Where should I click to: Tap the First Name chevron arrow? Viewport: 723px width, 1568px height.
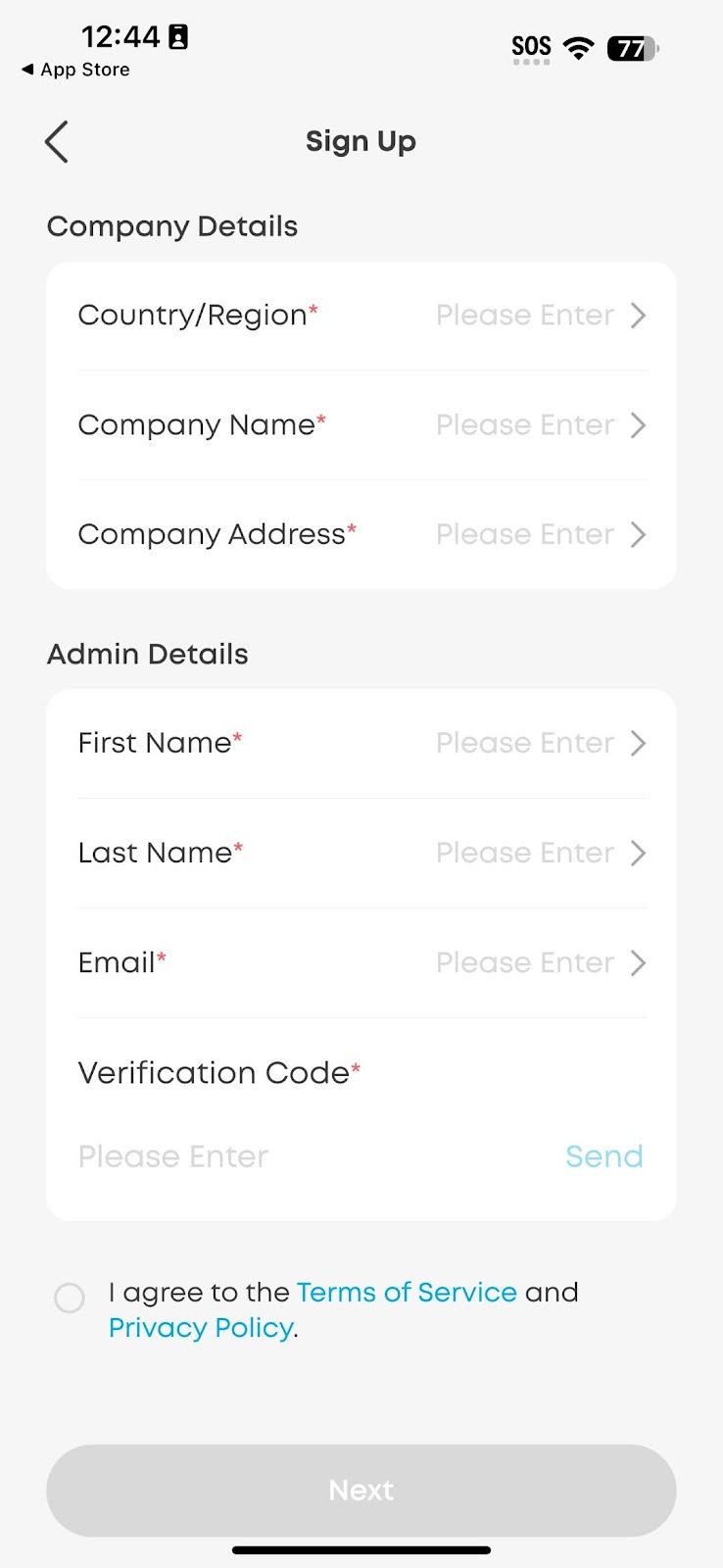click(x=638, y=744)
